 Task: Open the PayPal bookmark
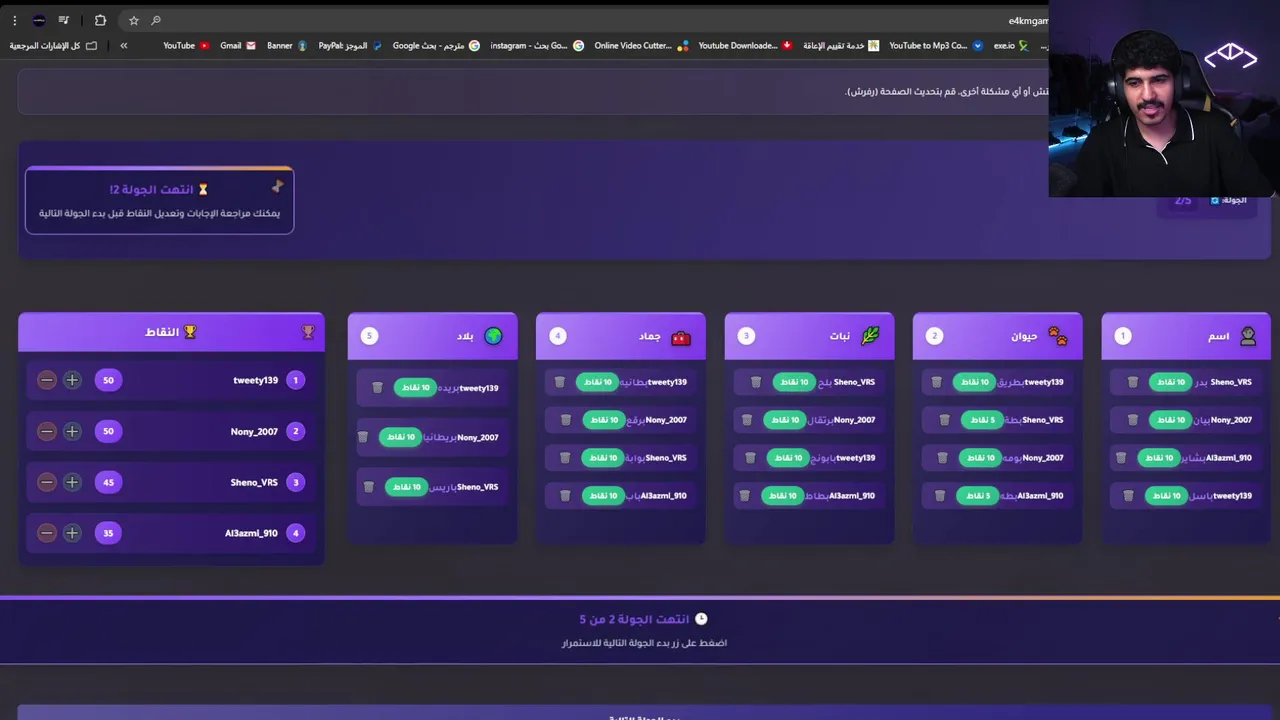point(350,45)
